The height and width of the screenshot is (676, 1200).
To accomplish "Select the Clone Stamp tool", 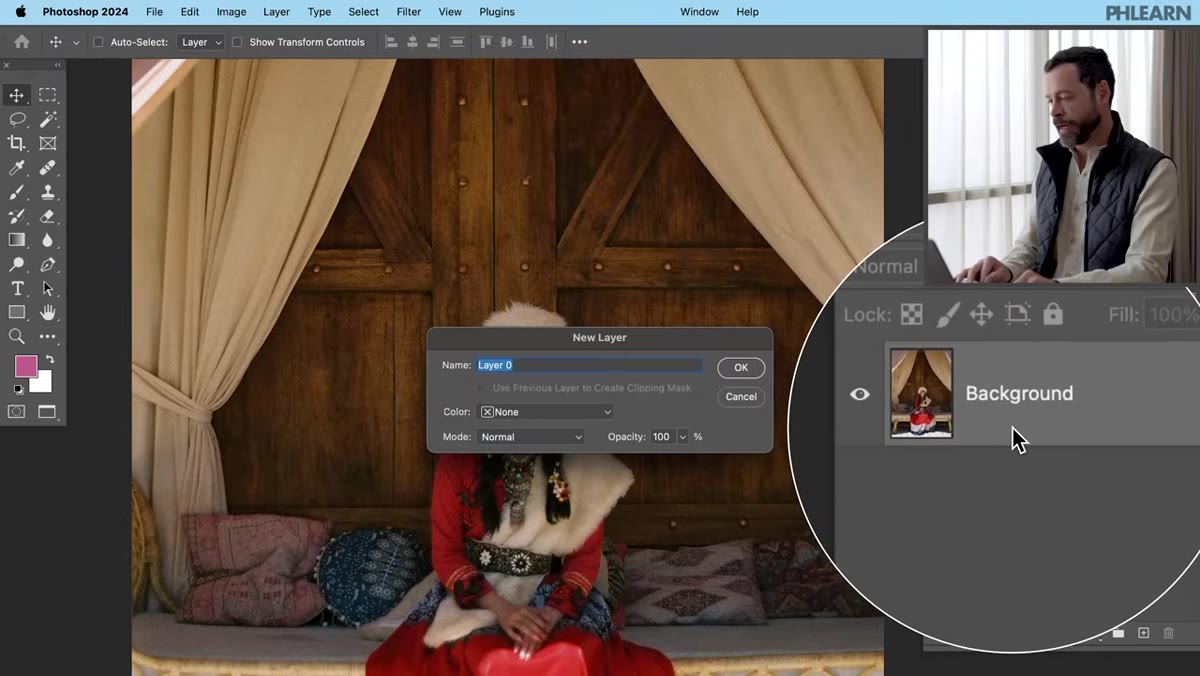I will pyautogui.click(x=47, y=192).
